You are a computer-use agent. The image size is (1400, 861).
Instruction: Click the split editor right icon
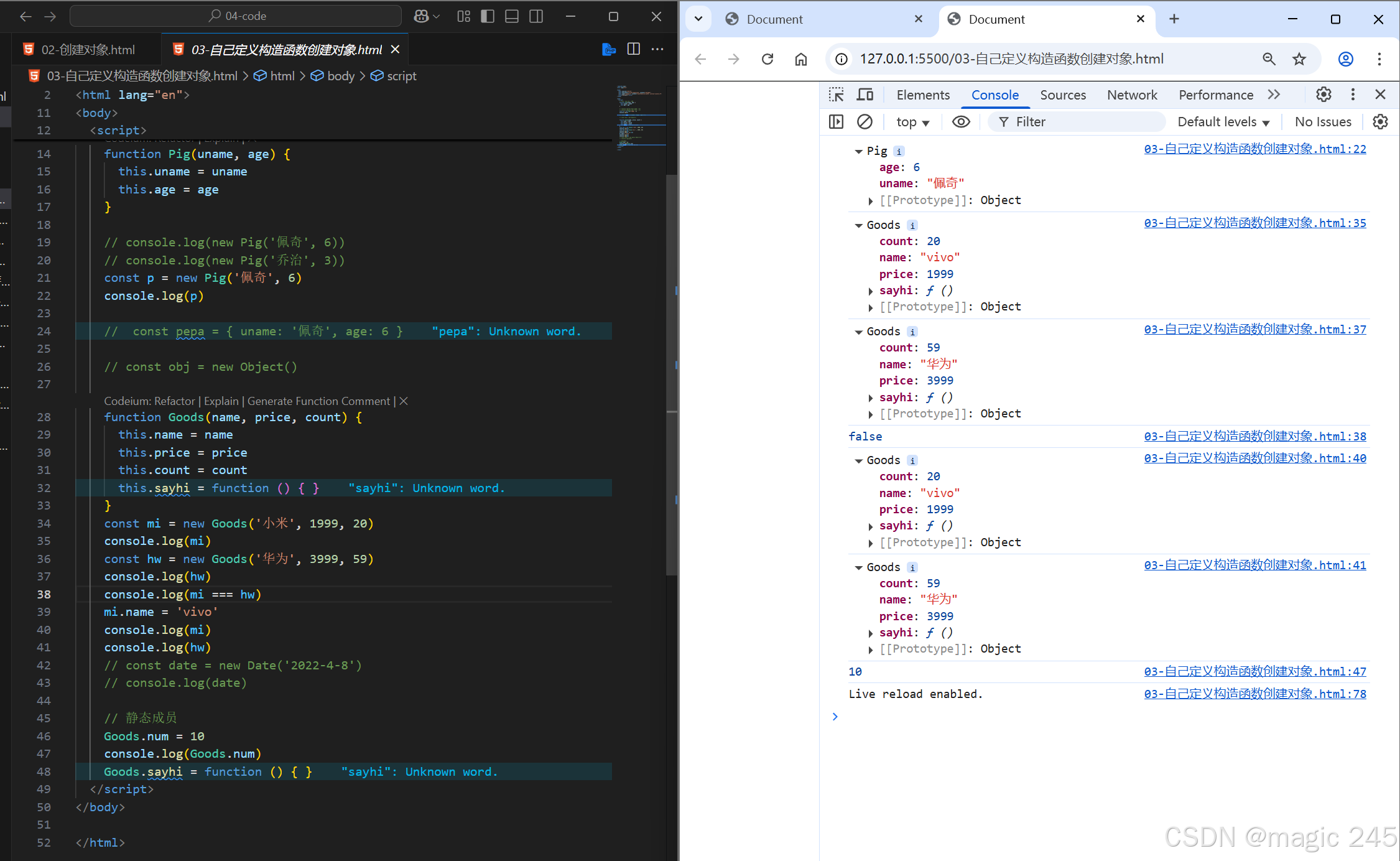(x=633, y=49)
